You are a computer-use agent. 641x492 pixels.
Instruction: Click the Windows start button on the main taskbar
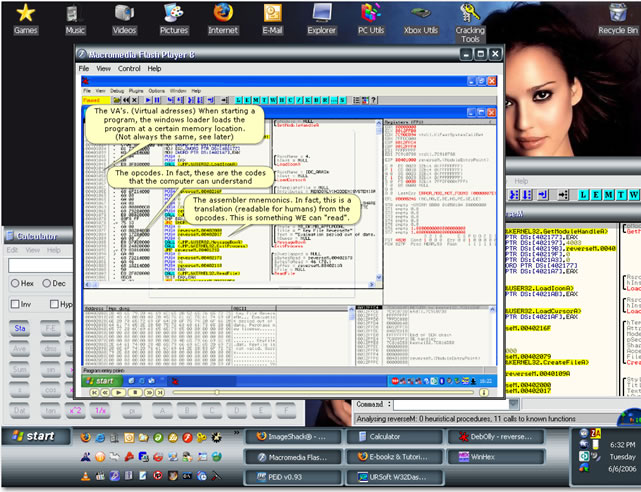(35, 436)
